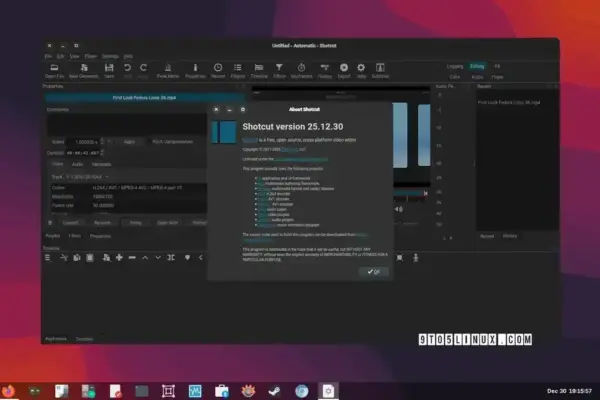This screenshot has width=600, height=400.
Task: Select the Keyframes tab at window bottom
Action: pos(56,339)
